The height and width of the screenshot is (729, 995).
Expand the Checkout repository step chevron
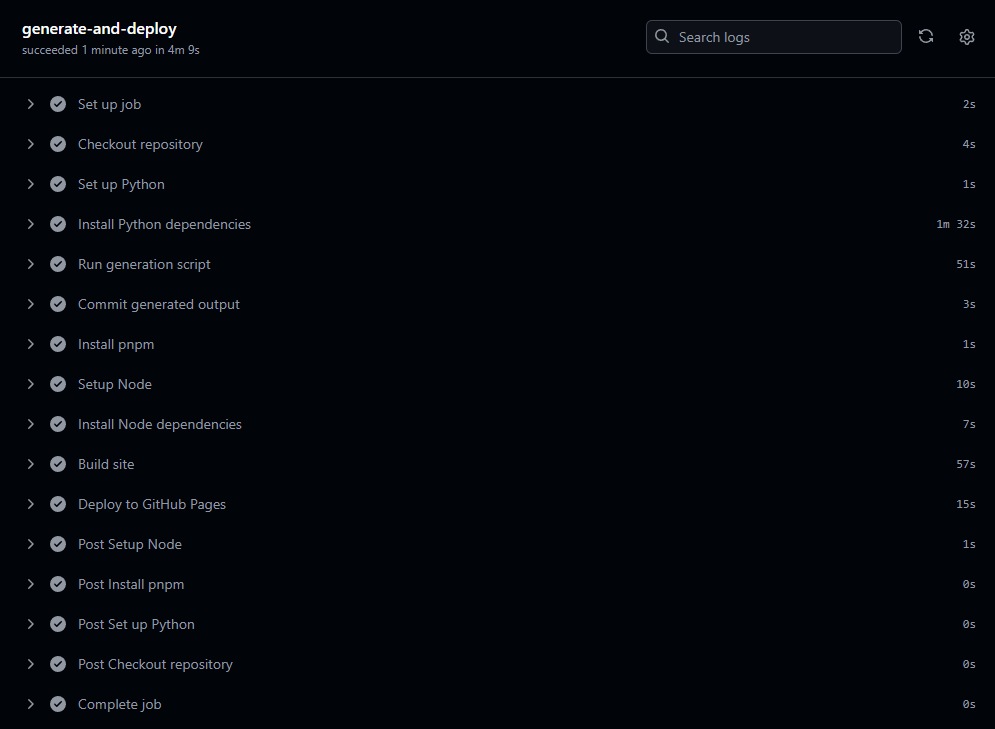click(x=30, y=144)
